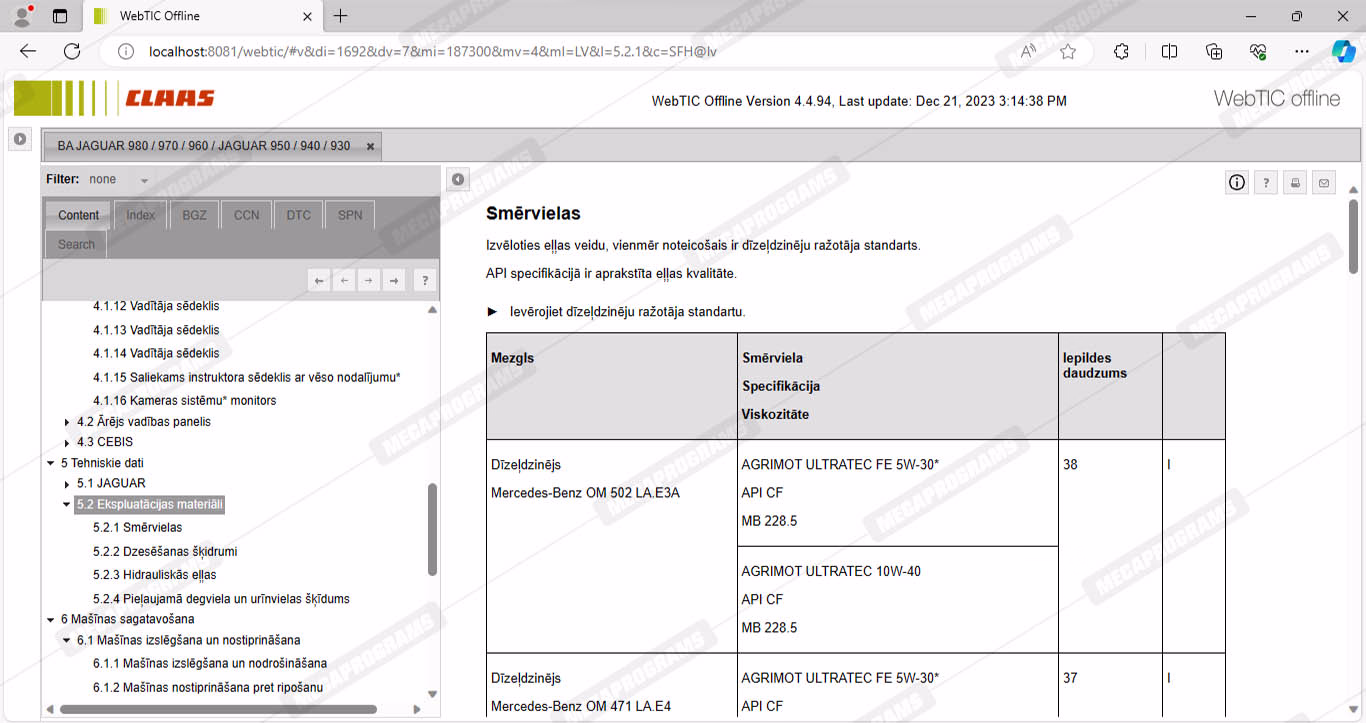Image resolution: width=1366 pixels, height=723 pixels.
Task: Open navigation help in tree toolbar
Action: tap(424, 281)
